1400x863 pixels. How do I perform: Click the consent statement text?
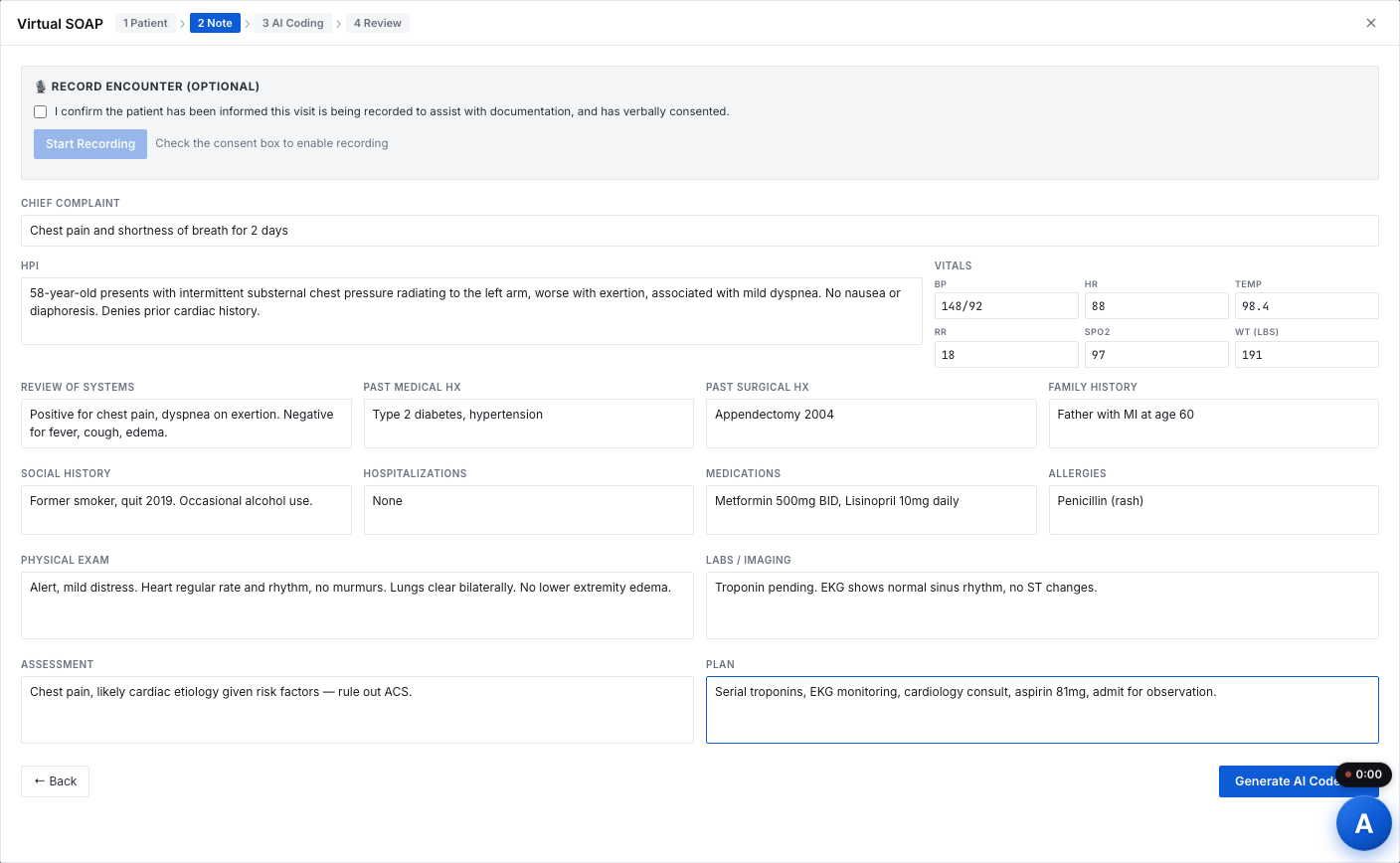tap(392, 111)
